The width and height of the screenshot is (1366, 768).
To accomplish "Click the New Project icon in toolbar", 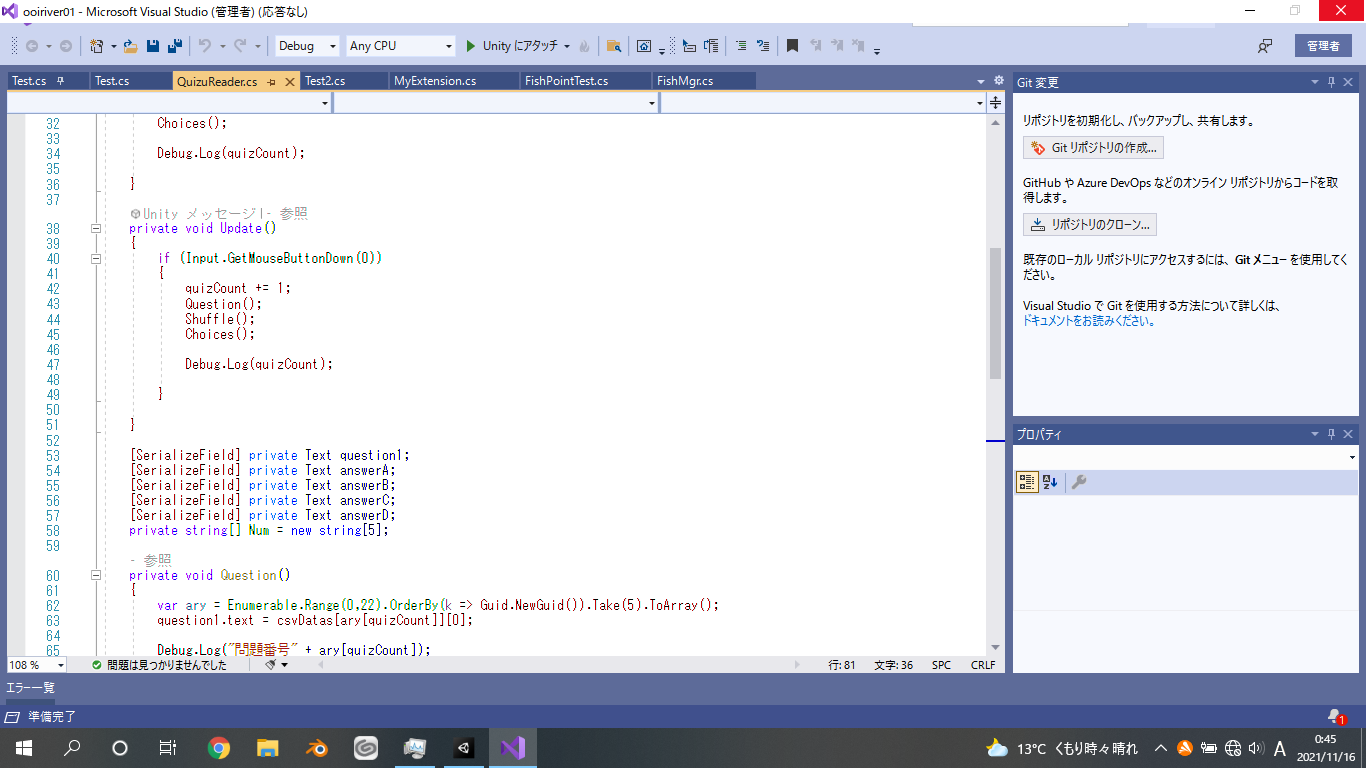I will click(x=97, y=46).
